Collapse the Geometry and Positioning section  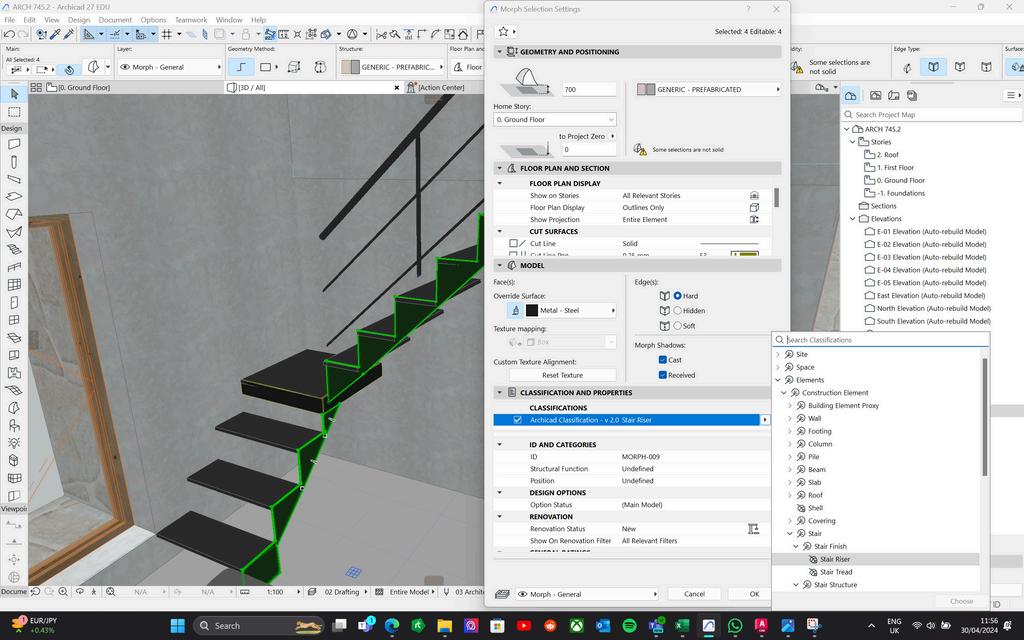pyautogui.click(x=500, y=52)
